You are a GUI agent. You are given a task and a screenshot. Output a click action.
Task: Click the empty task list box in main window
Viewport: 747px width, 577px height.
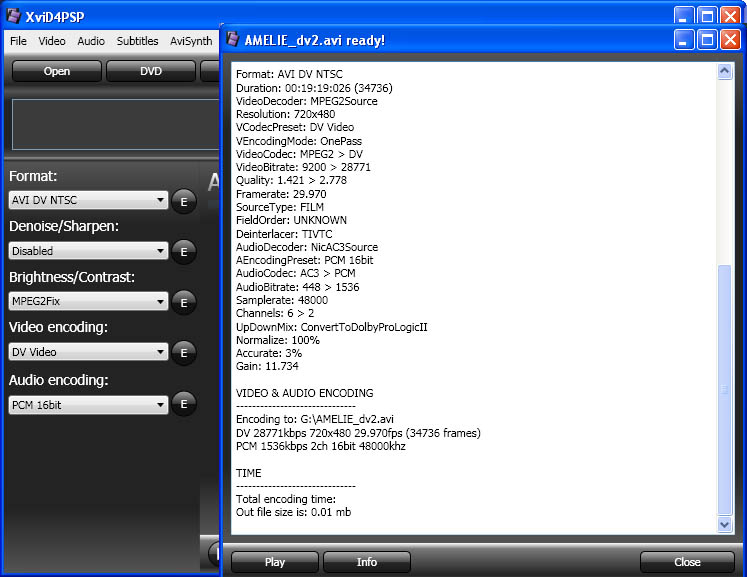click(115, 124)
